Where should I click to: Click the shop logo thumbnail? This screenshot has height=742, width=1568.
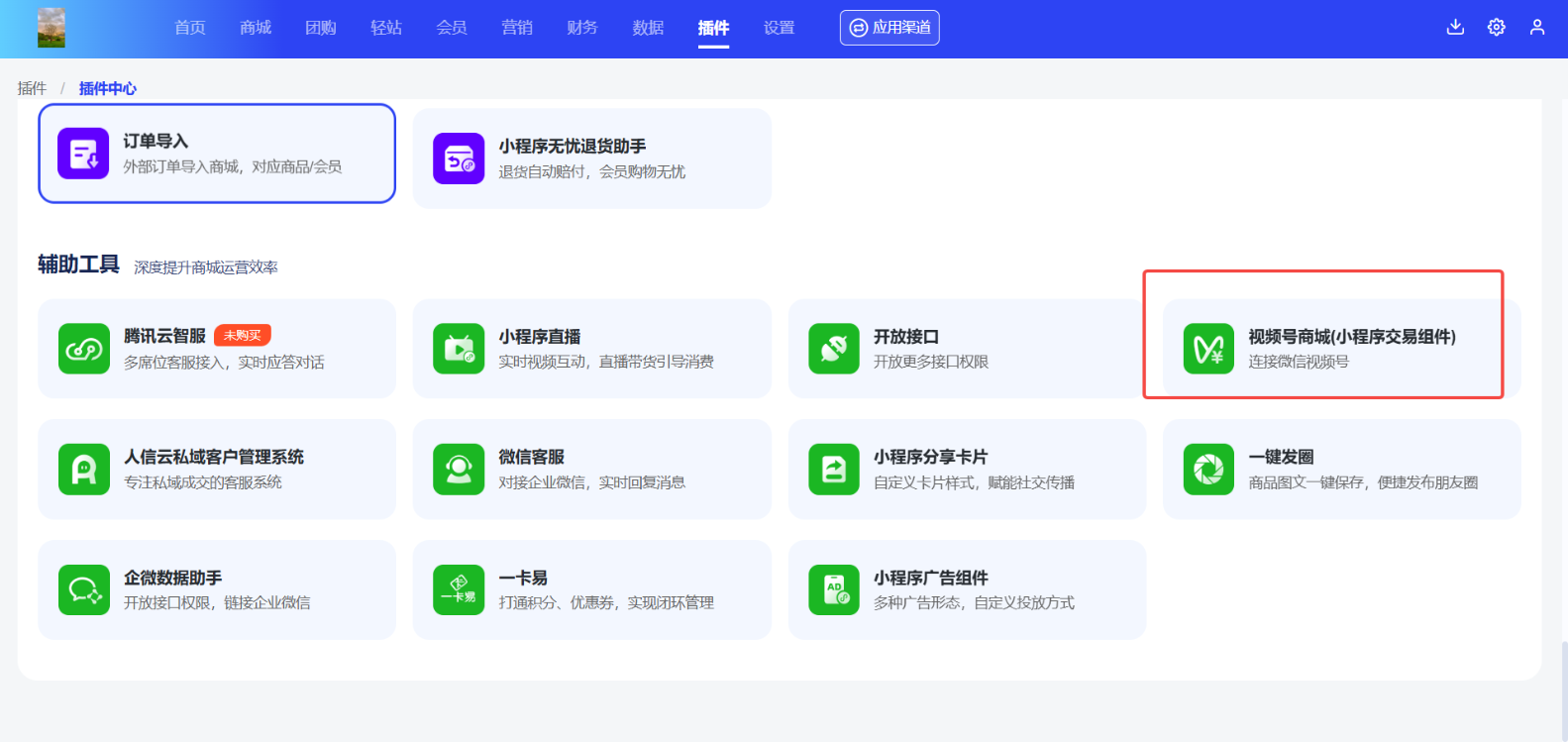pos(52,28)
